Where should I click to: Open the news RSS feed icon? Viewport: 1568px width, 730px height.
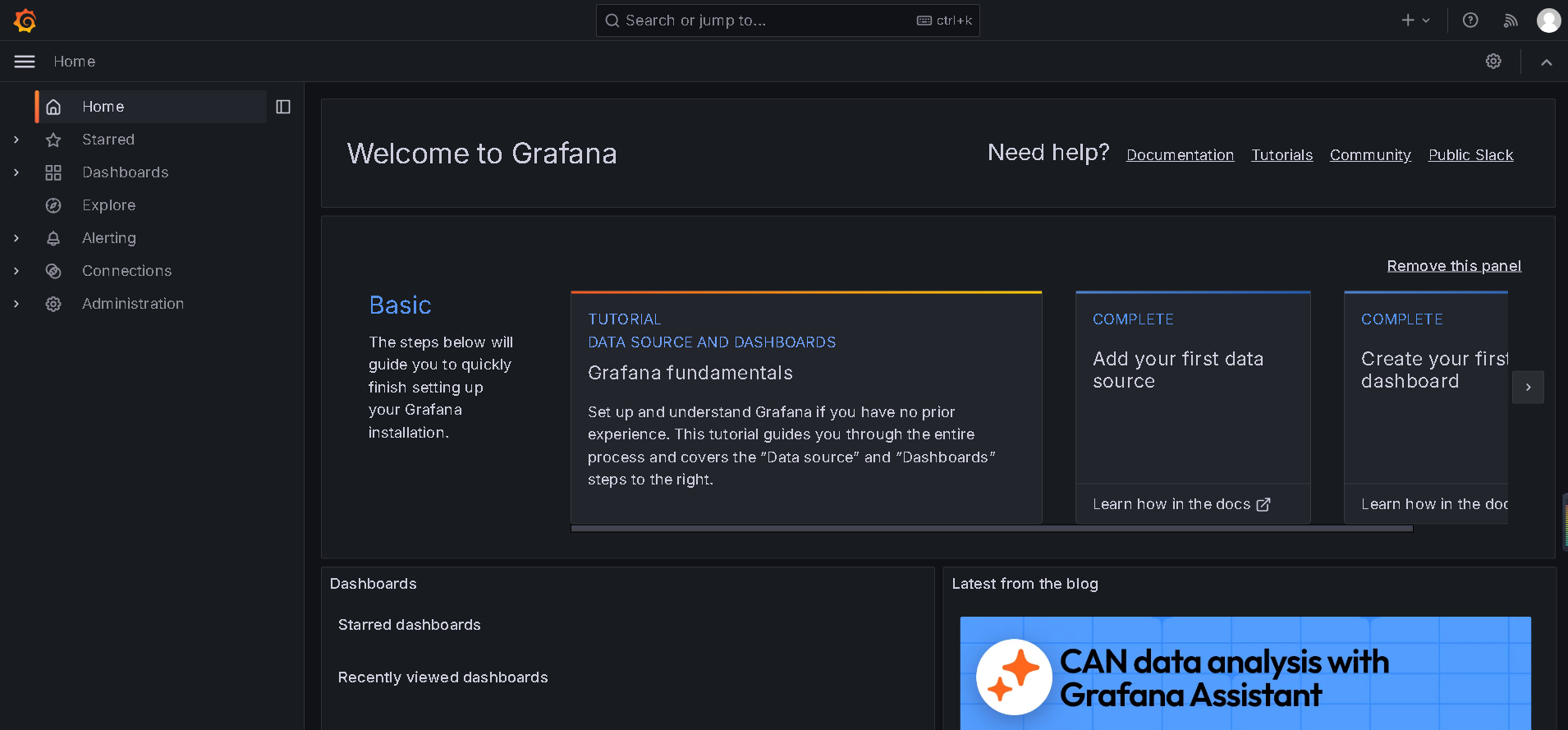point(1511,21)
